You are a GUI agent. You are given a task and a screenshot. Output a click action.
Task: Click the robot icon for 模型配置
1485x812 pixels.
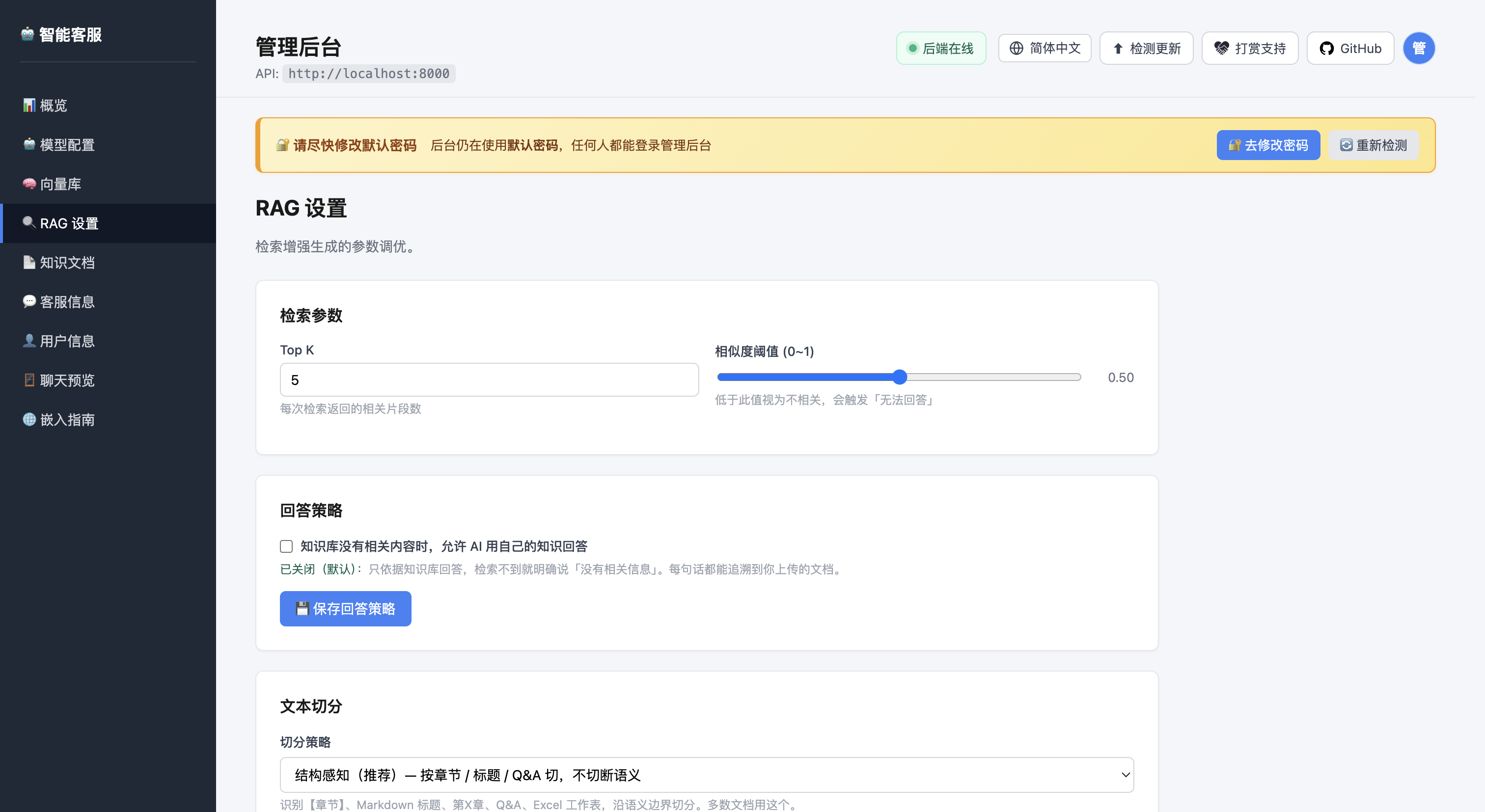29,144
